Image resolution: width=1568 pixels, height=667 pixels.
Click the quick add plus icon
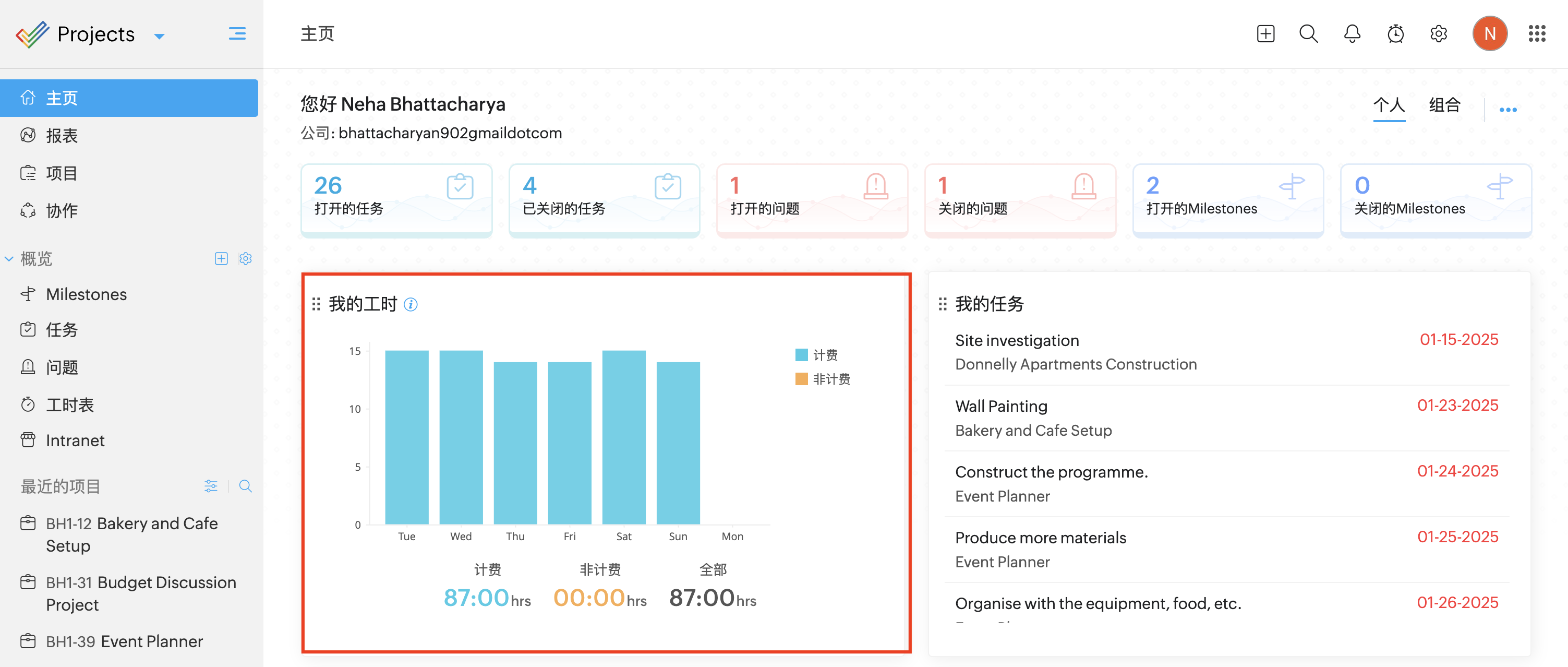[1265, 33]
